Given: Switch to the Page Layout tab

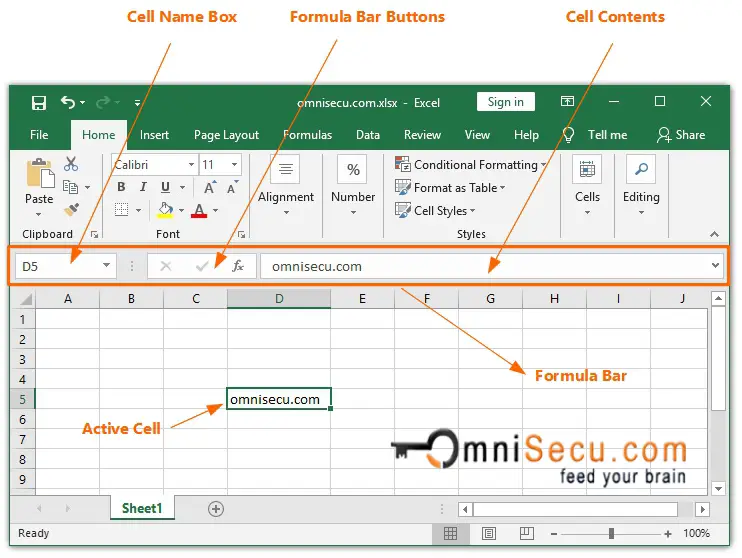Looking at the screenshot, I should [226, 135].
